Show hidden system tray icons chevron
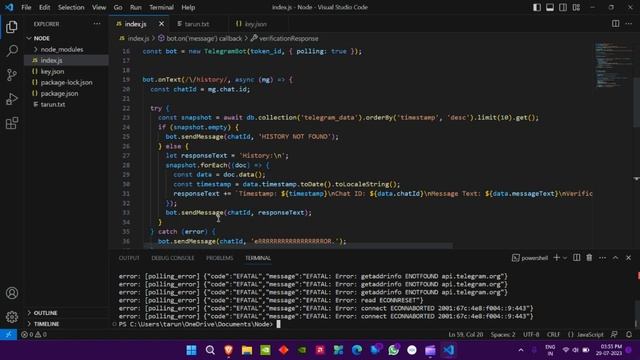The width and height of the screenshot is (640, 360). pos(521,350)
